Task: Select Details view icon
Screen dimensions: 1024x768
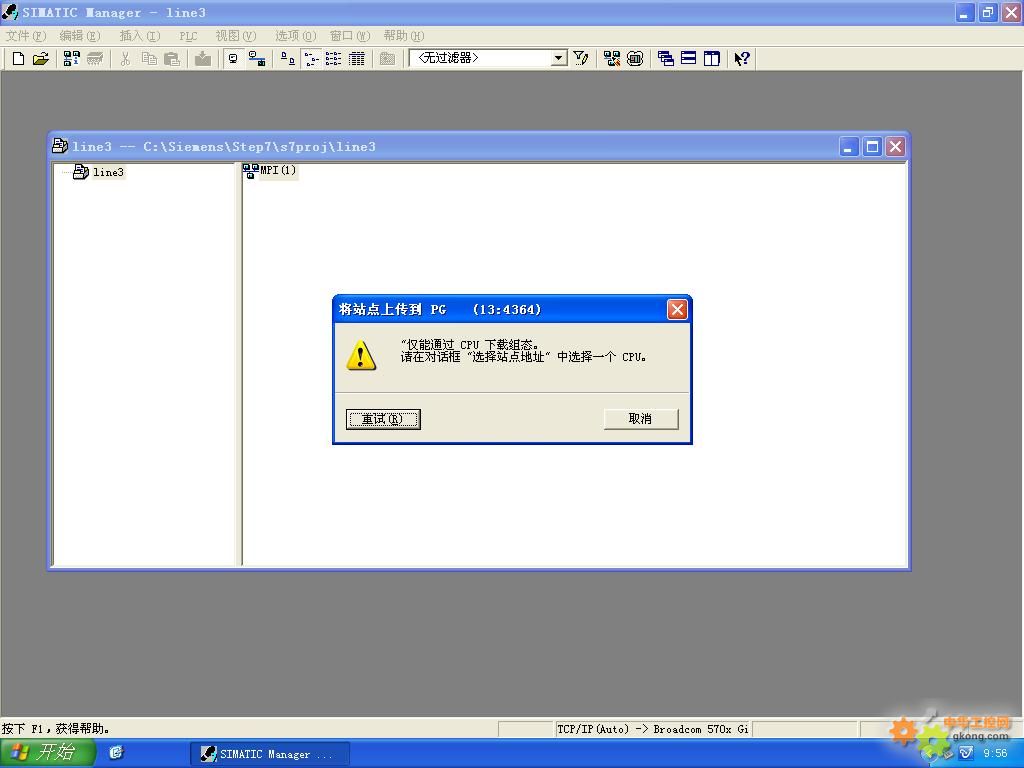Action: coord(357,59)
